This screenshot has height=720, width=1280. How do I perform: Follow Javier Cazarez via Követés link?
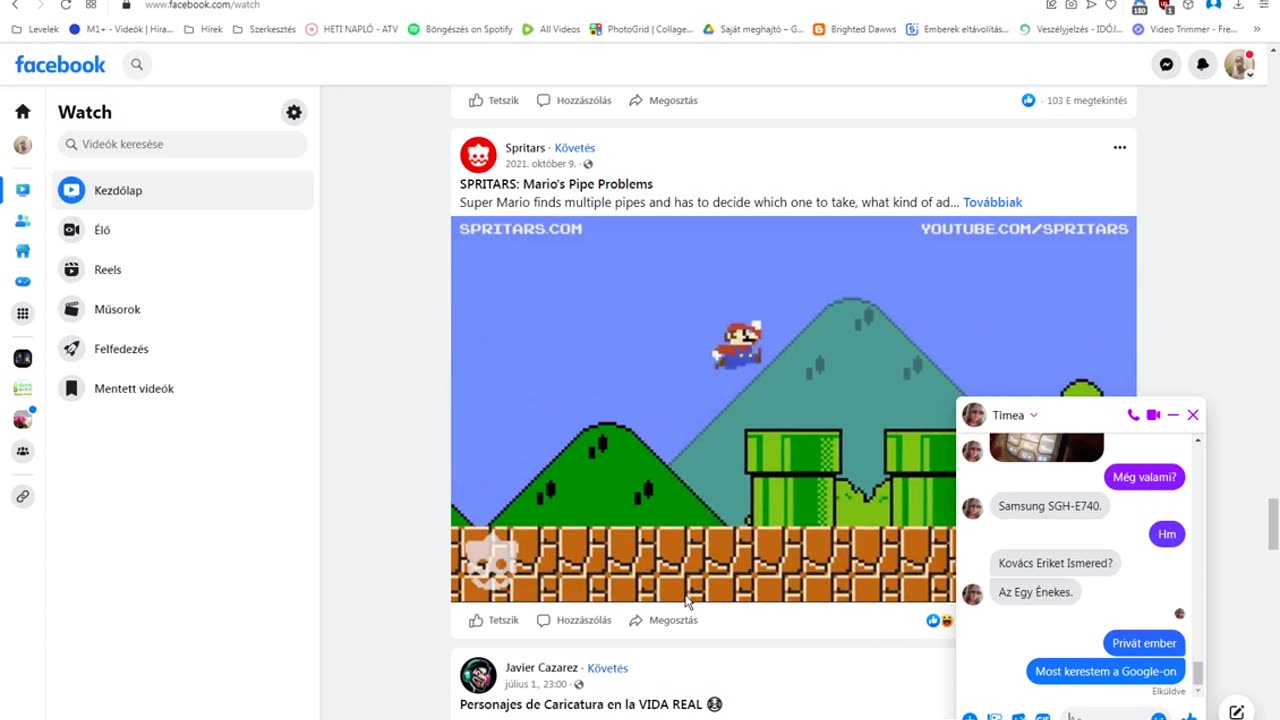coord(607,668)
